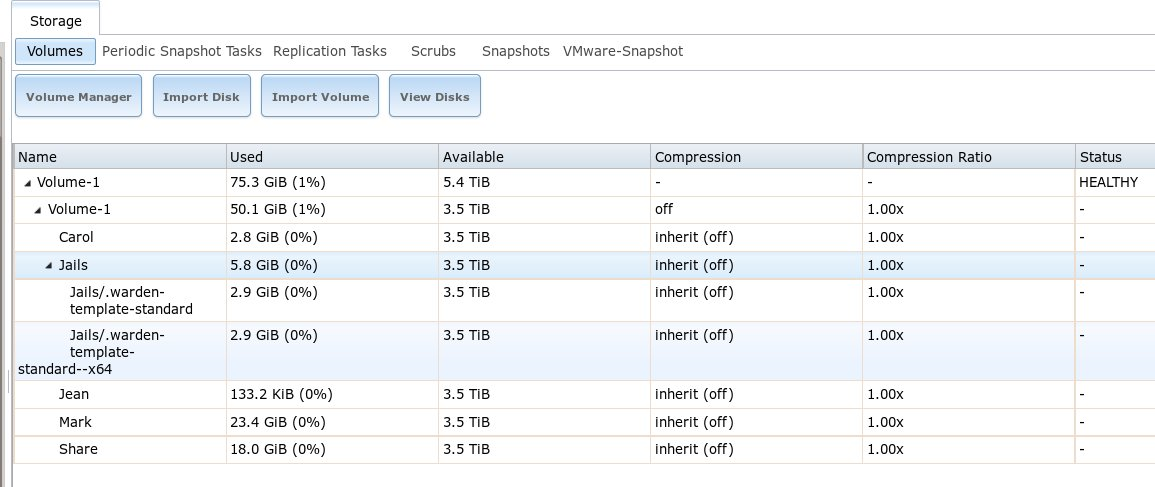Click the 5.8 GiB (0%) used cell
Image resolution: width=1155 pixels, height=487 pixels.
332,265
